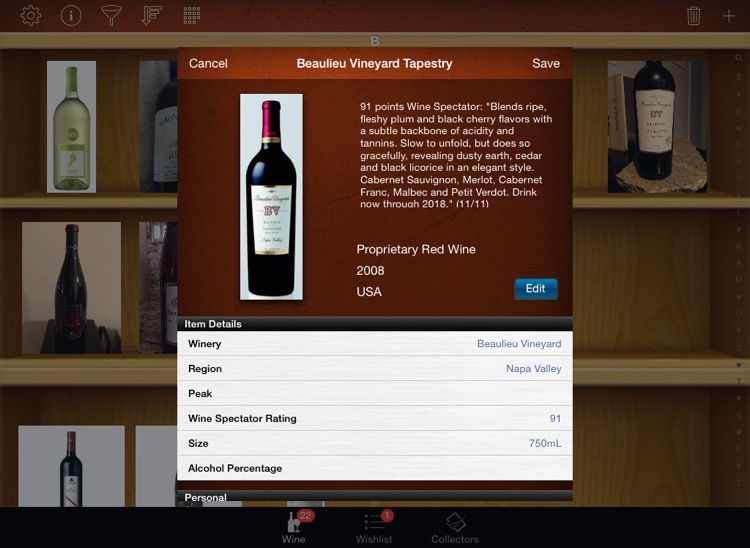Viewport: 750px width, 548px height.
Task: Select the USA country text
Action: click(369, 292)
